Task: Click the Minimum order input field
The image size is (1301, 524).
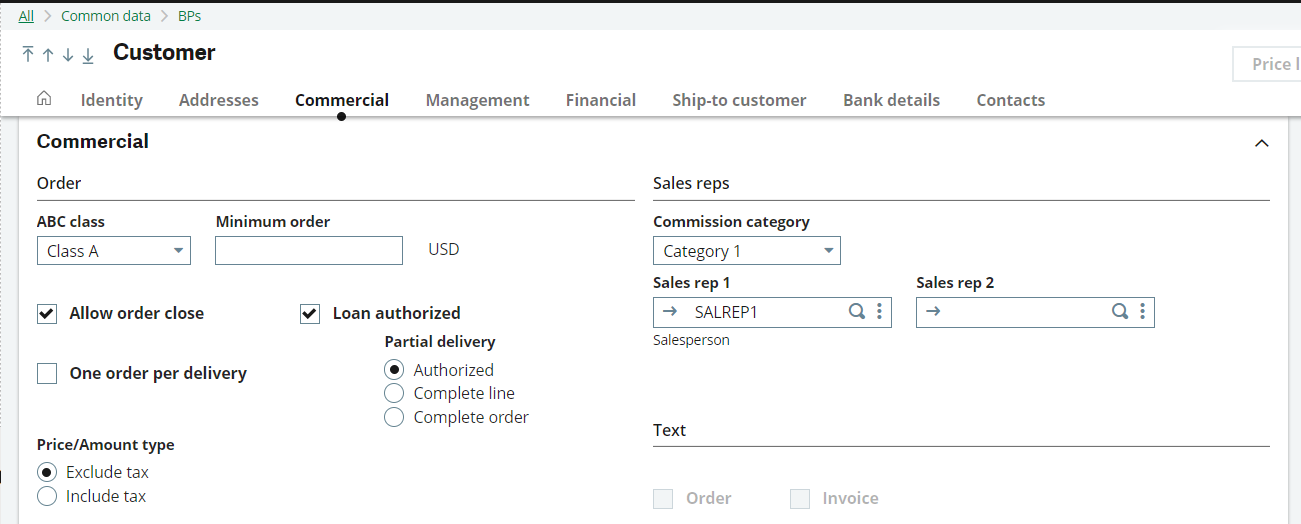Action: click(308, 251)
